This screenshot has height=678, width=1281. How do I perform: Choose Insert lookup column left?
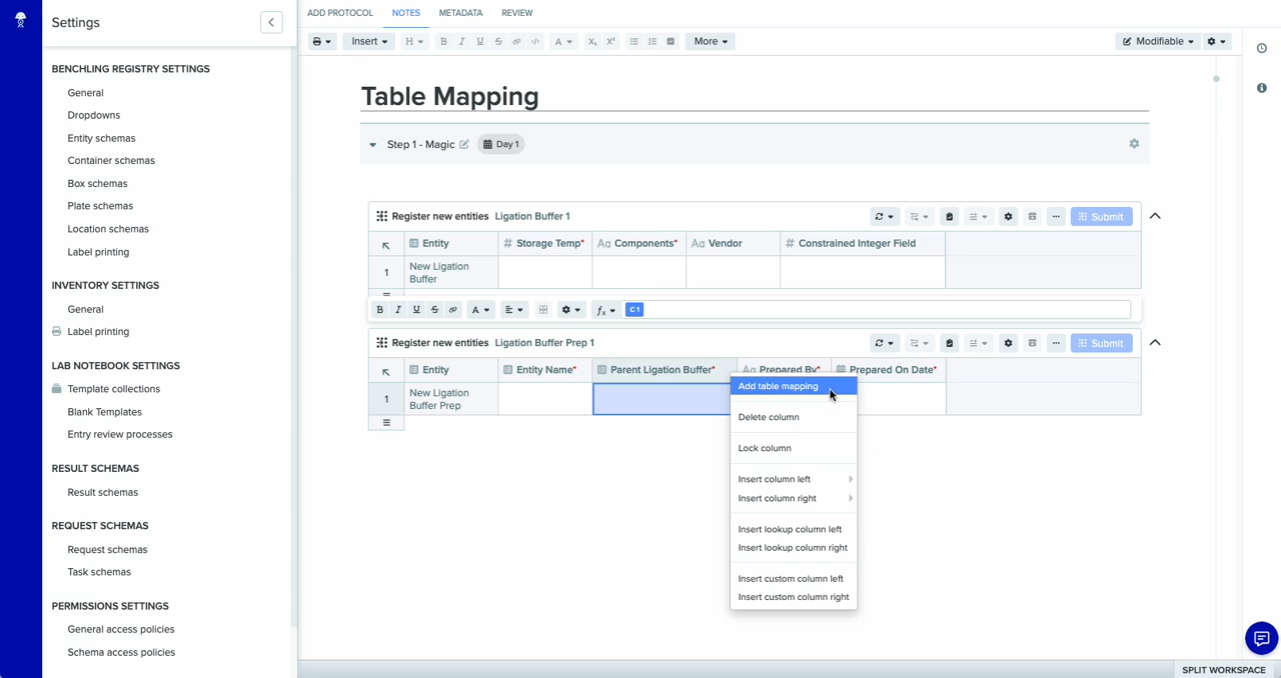[793, 529]
